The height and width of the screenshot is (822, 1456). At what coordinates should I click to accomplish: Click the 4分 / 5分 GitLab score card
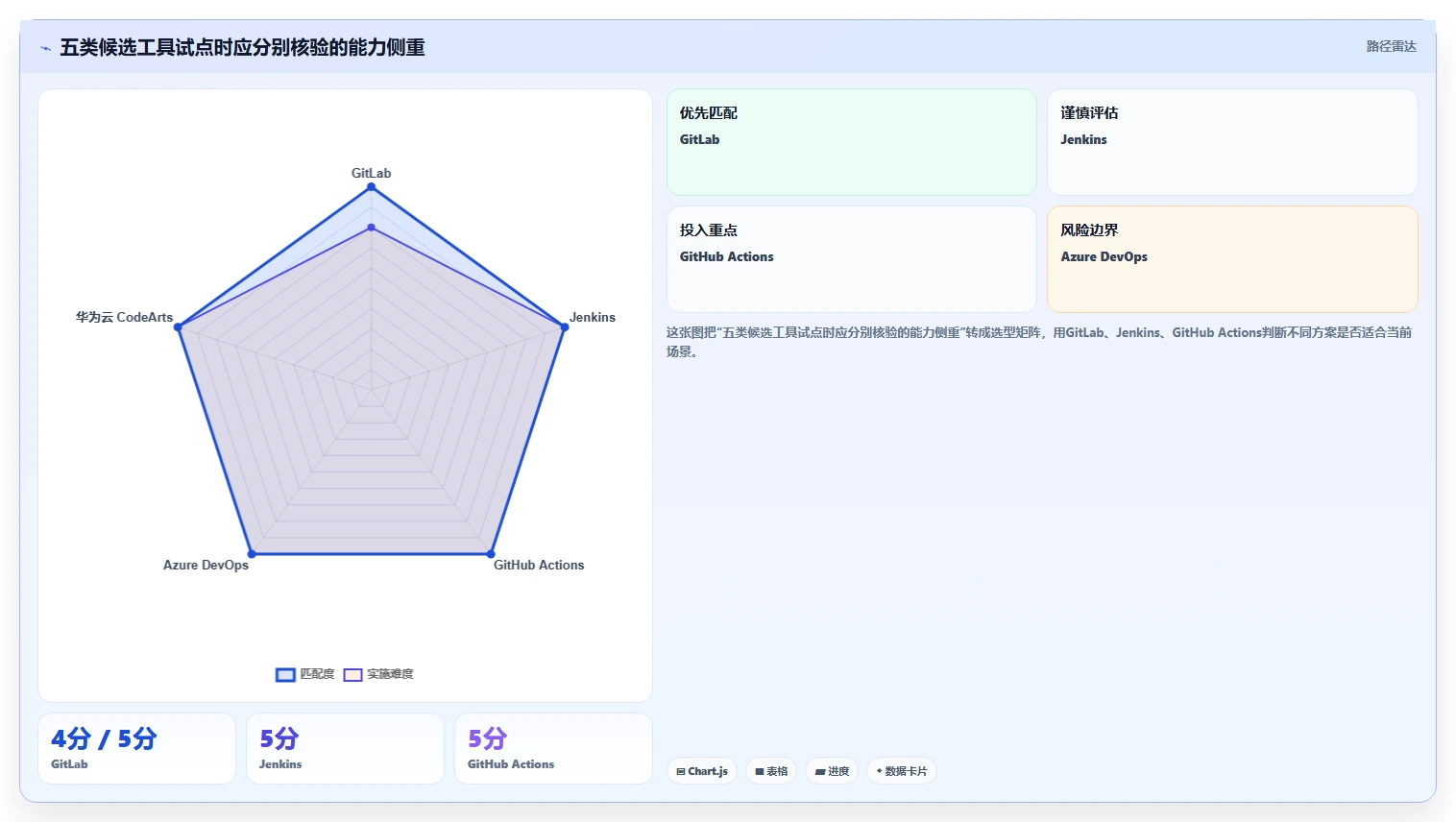(x=136, y=749)
